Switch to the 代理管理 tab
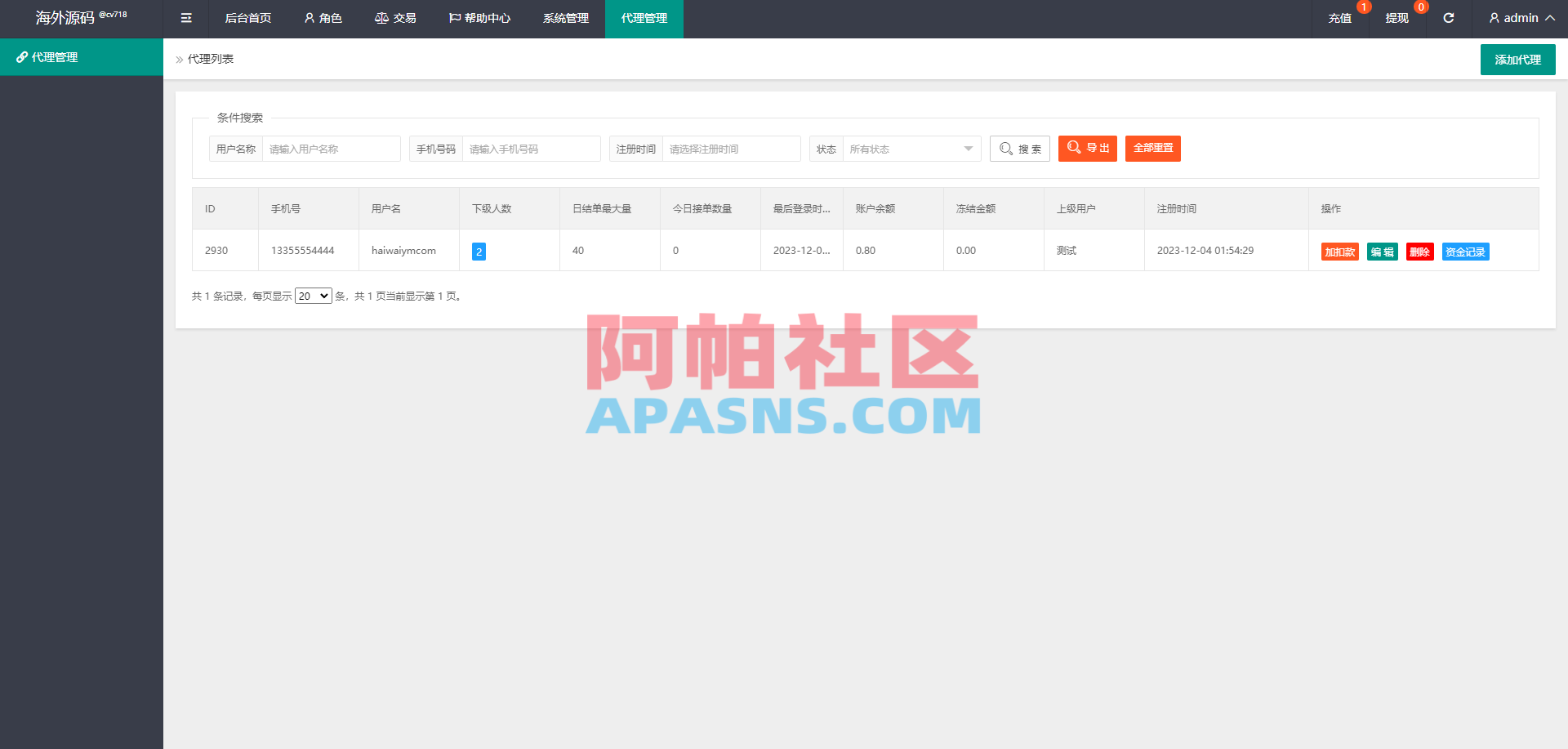 [644, 18]
